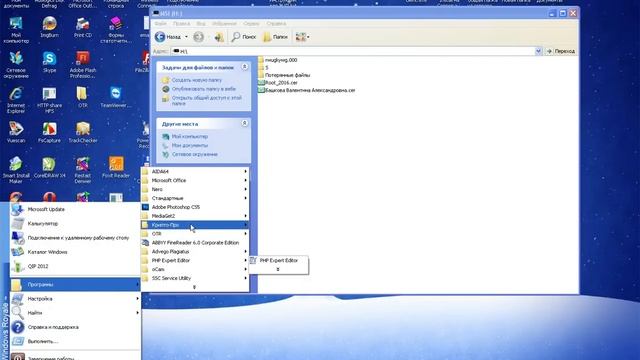
Task: Click PHP Expert Editor in the flyout submenu
Action: (x=278, y=260)
